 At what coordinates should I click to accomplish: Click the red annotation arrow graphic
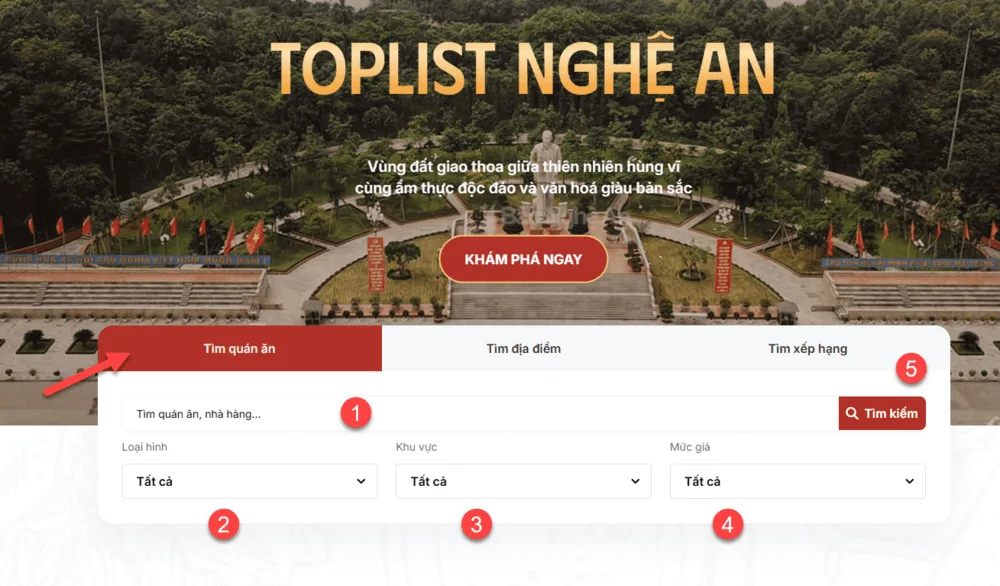pos(87,372)
